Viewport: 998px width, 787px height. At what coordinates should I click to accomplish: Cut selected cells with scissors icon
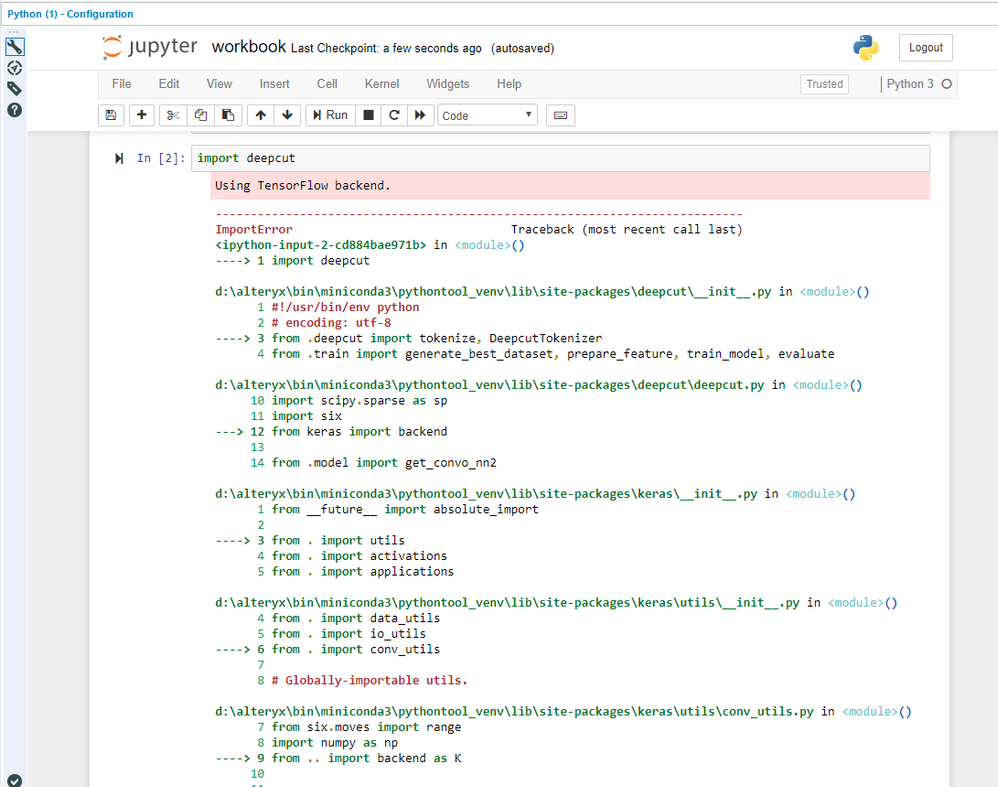click(x=173, y=115)
